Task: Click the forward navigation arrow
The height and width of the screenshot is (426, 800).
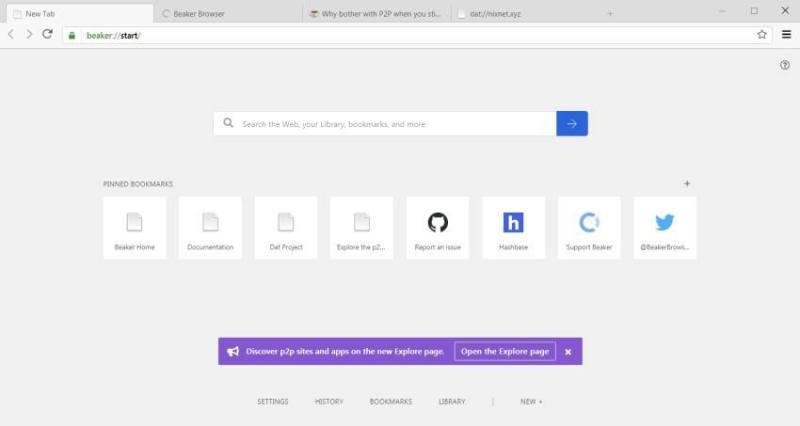Action: coord(29,34)
